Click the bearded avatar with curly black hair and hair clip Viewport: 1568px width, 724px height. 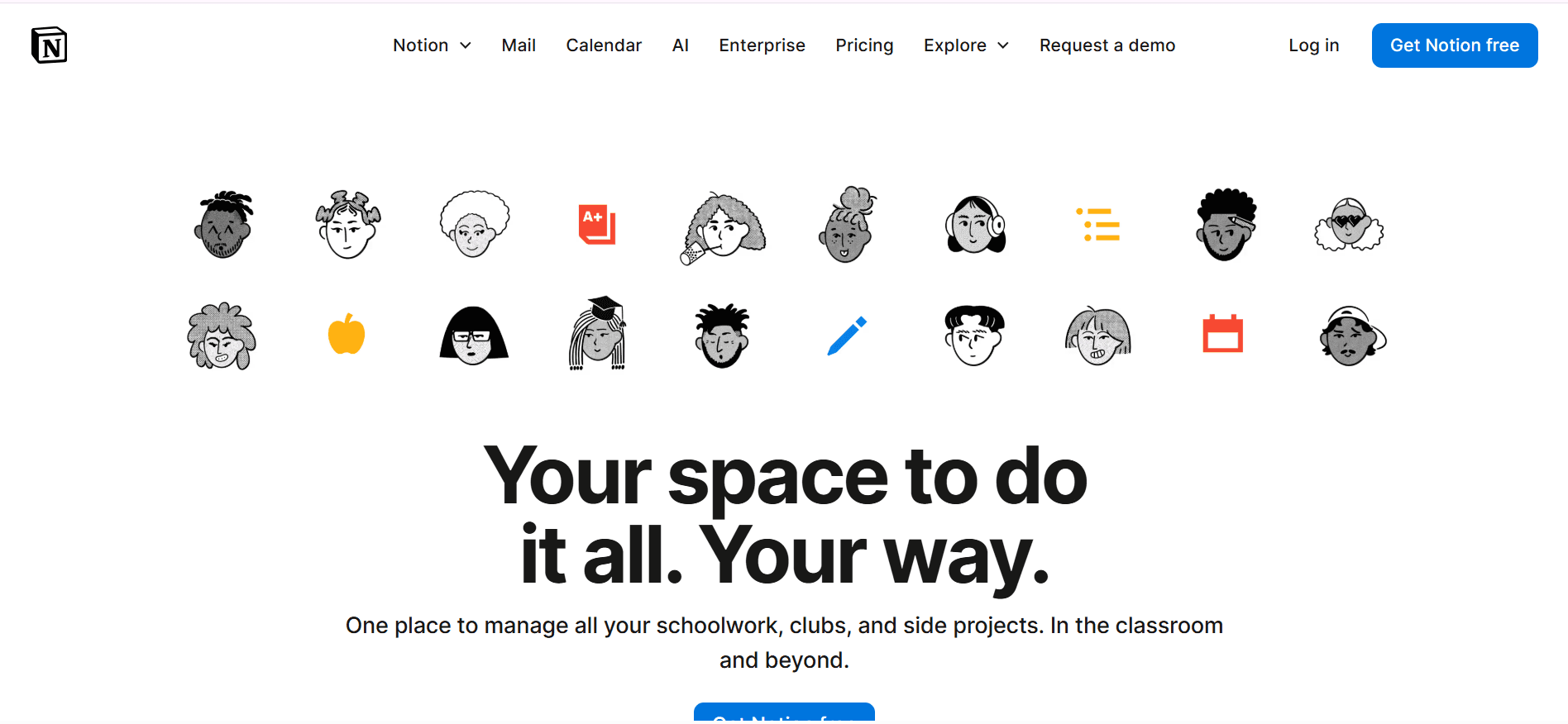tap(1226, 225)
